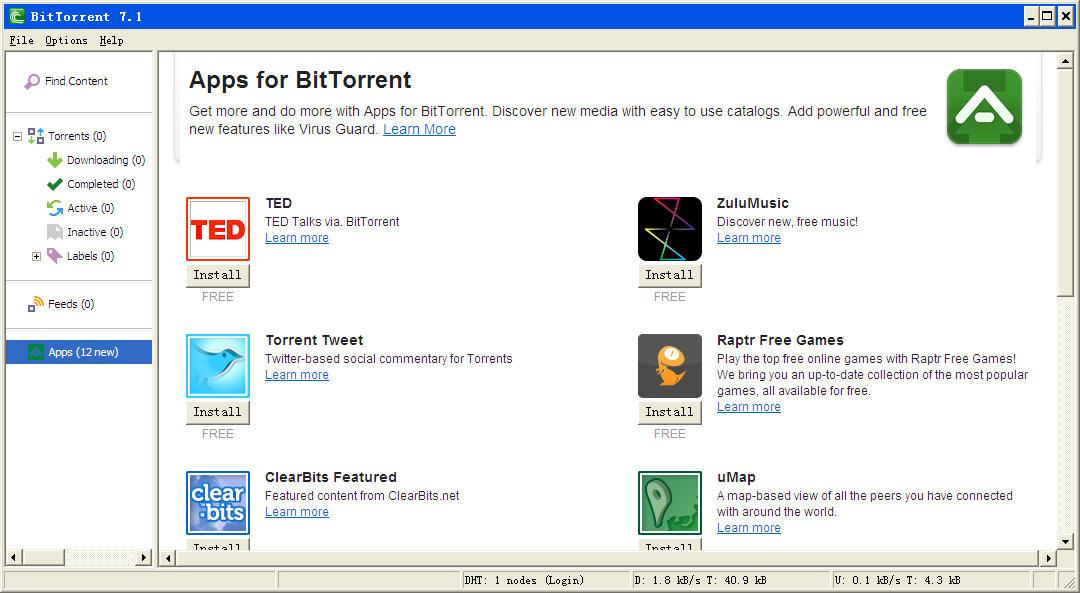Viewport: 1080px width, 593px height.
Task: Click the DHT nodes status text
Action: point(524,581)
